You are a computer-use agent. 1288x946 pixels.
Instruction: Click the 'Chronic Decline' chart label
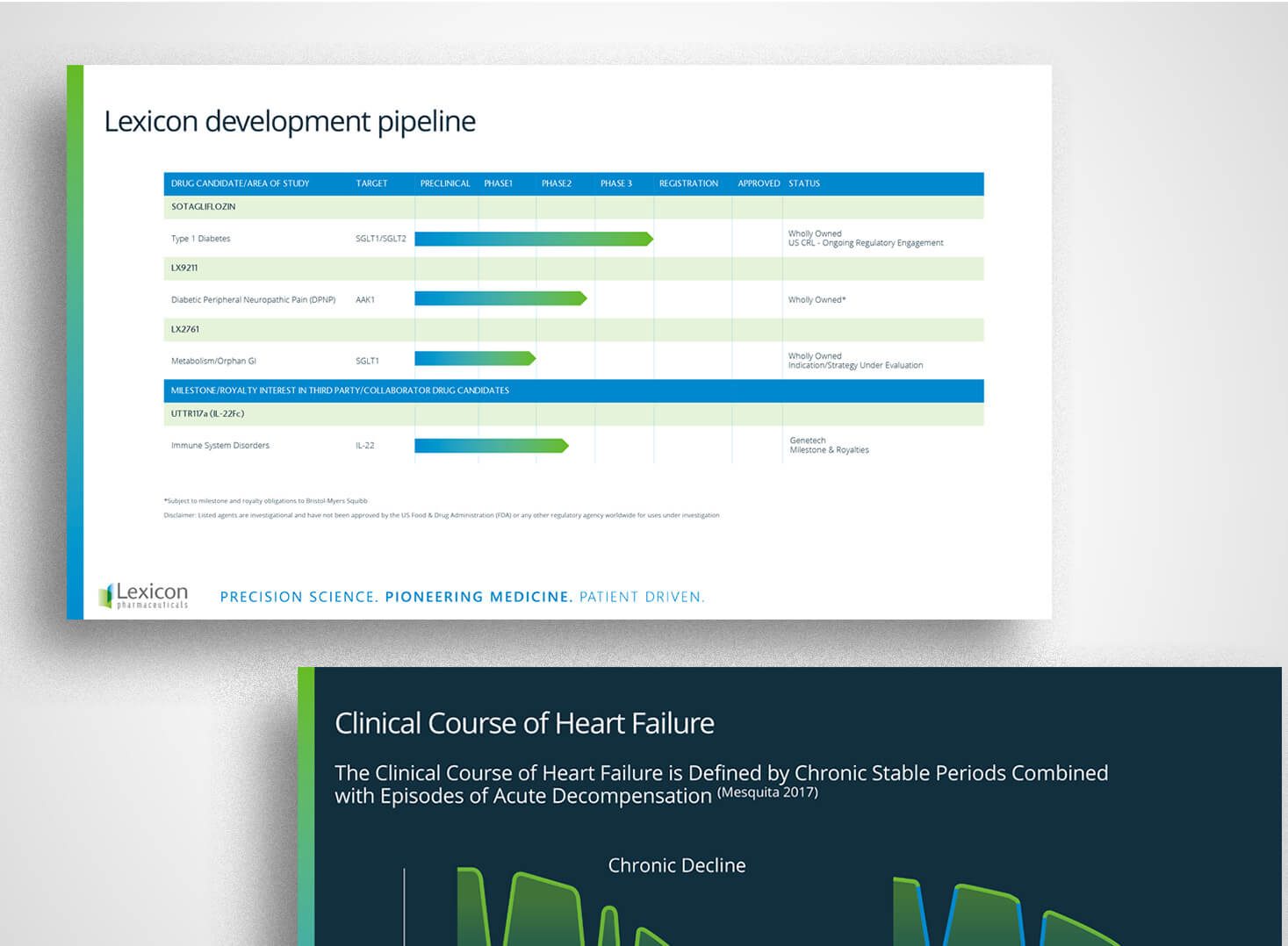coord(677,865)
